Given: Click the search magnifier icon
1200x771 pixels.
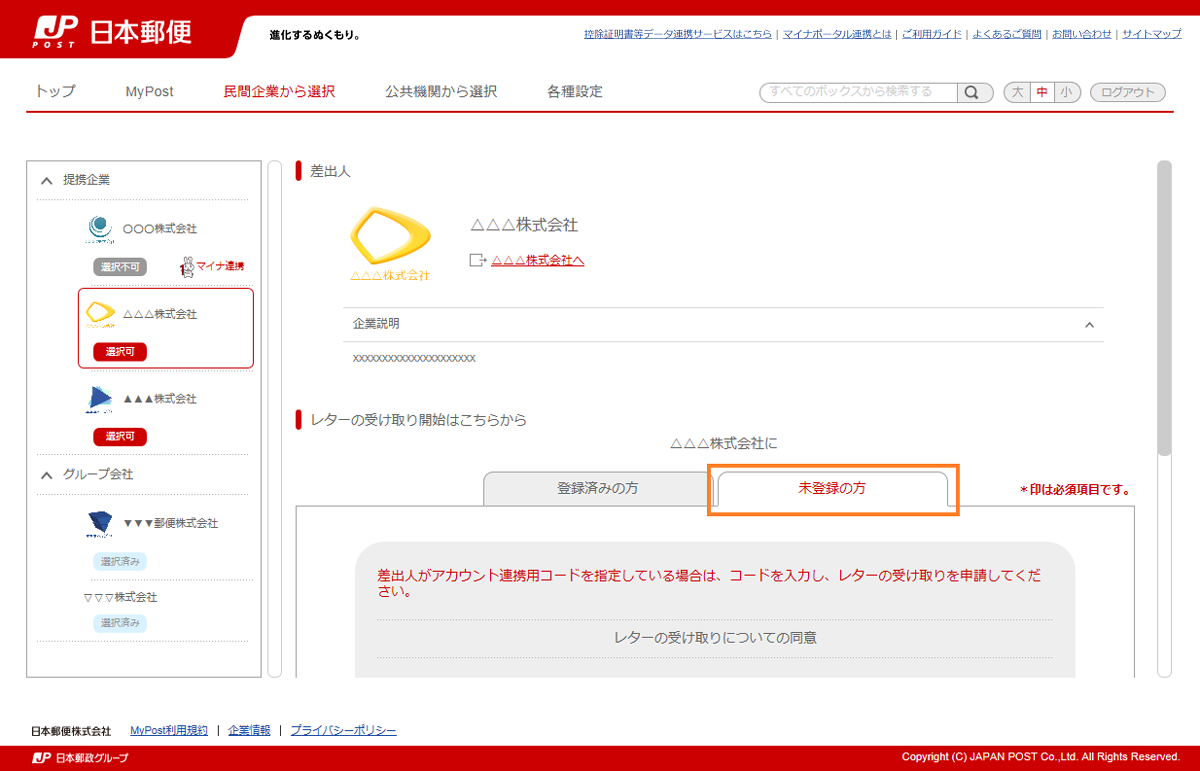Looking at the screenshot, I should (971, 92).
